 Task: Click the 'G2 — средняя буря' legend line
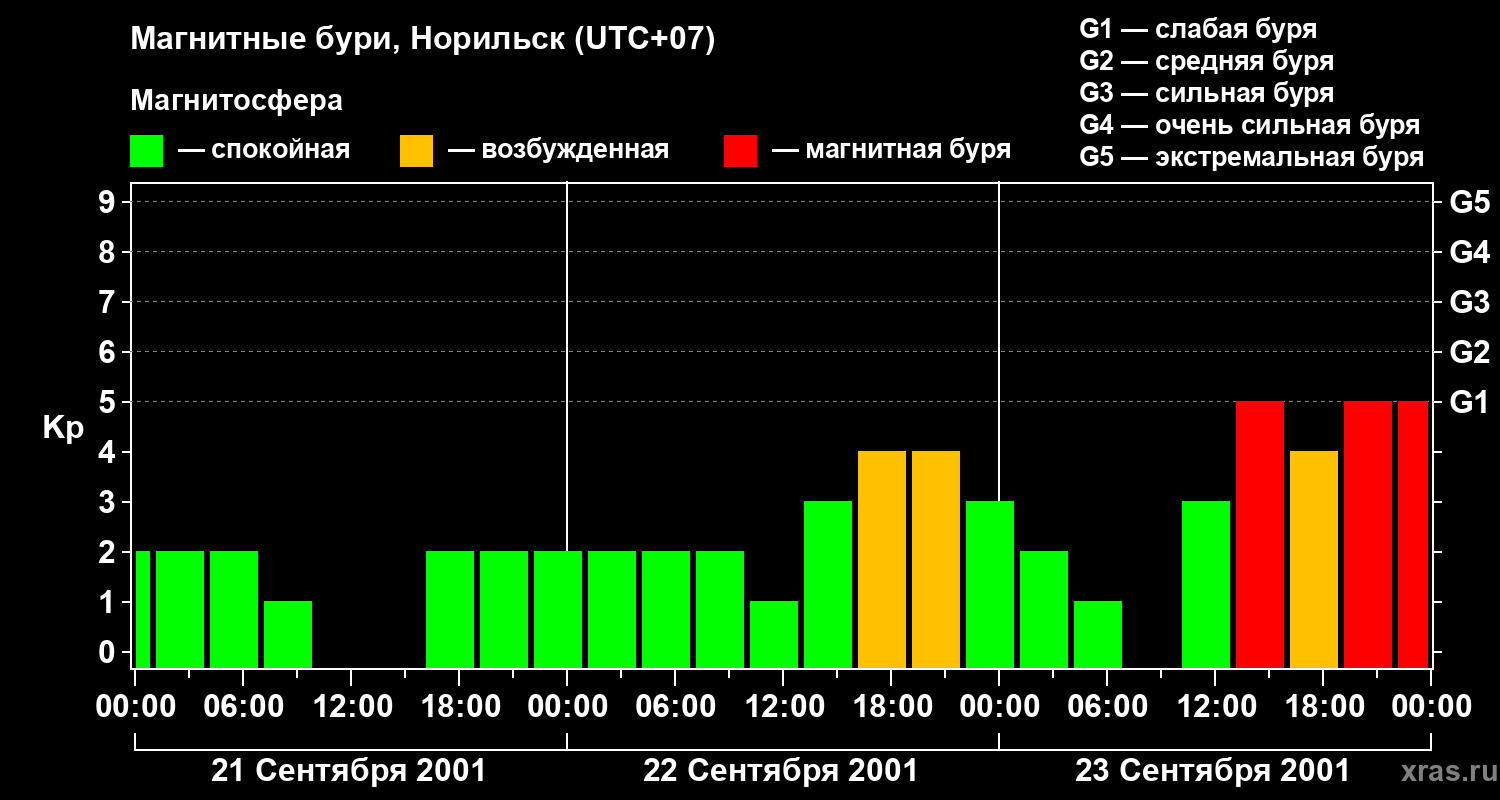1207,61
